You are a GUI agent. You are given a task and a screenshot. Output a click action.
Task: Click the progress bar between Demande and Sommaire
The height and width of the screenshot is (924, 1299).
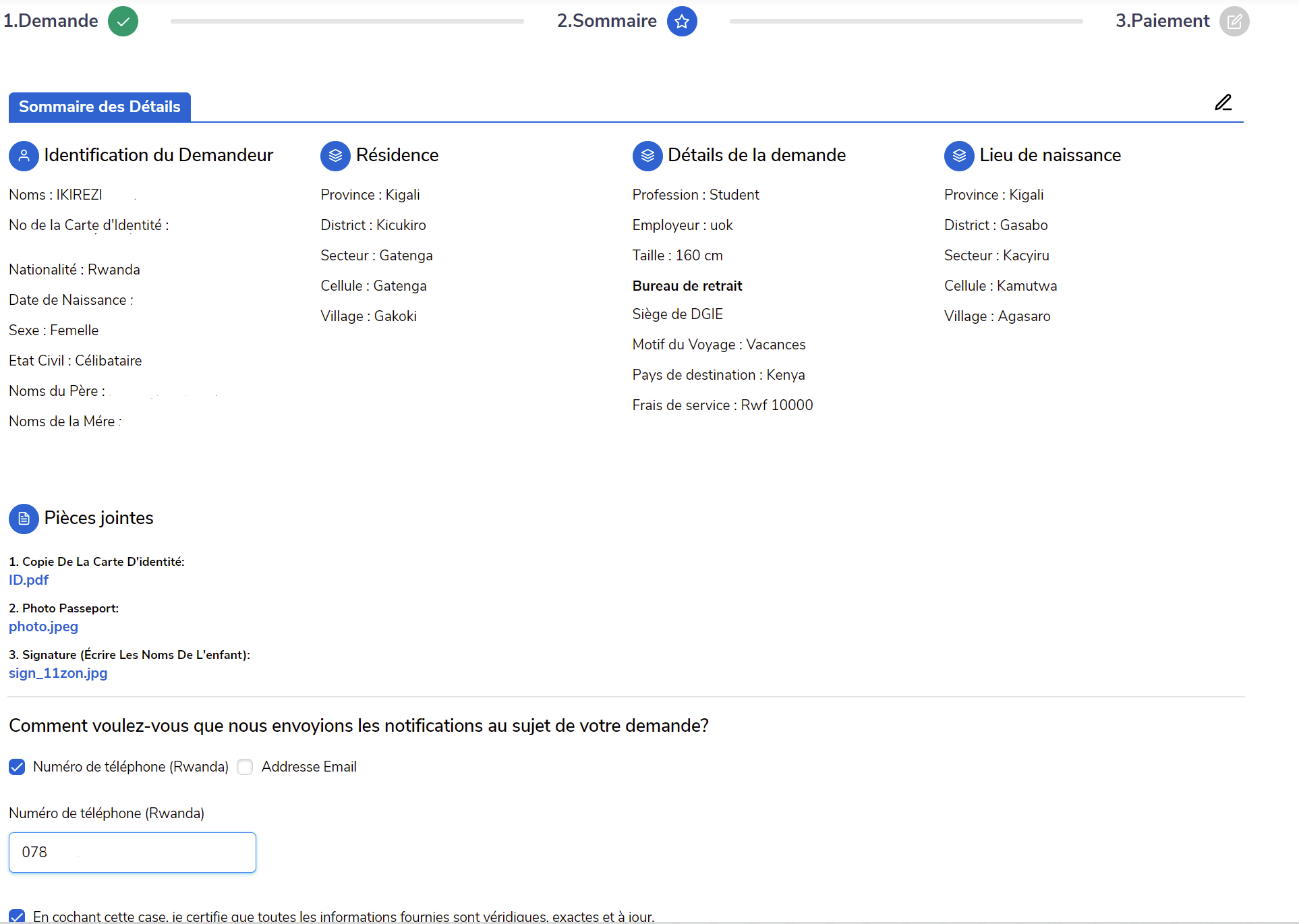click(x=347, y=22)
